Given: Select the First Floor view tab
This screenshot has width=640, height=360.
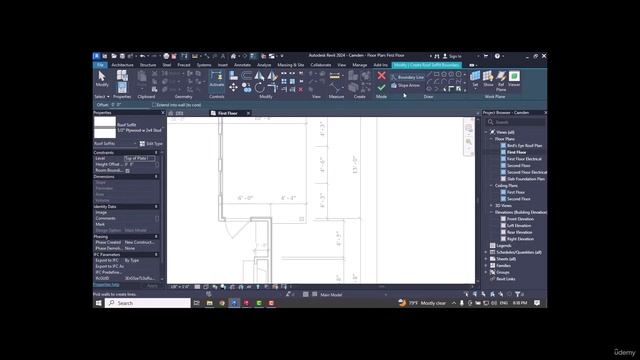Looking at the screenshot, I should point(227,113).
